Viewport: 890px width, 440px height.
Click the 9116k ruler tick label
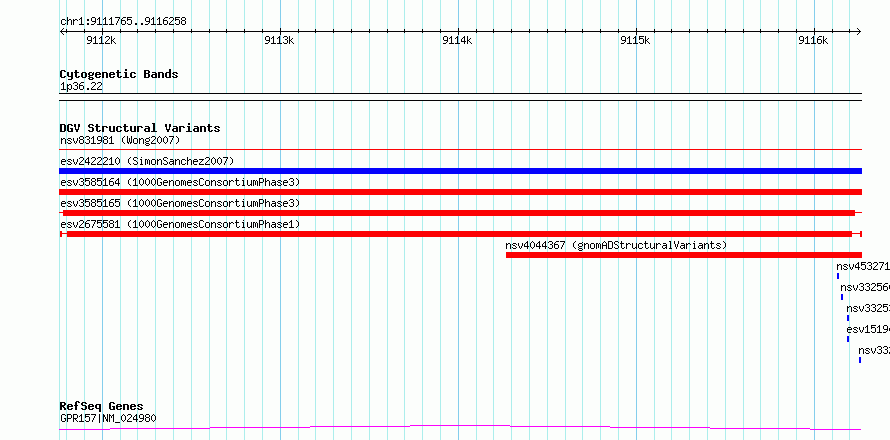813,40
